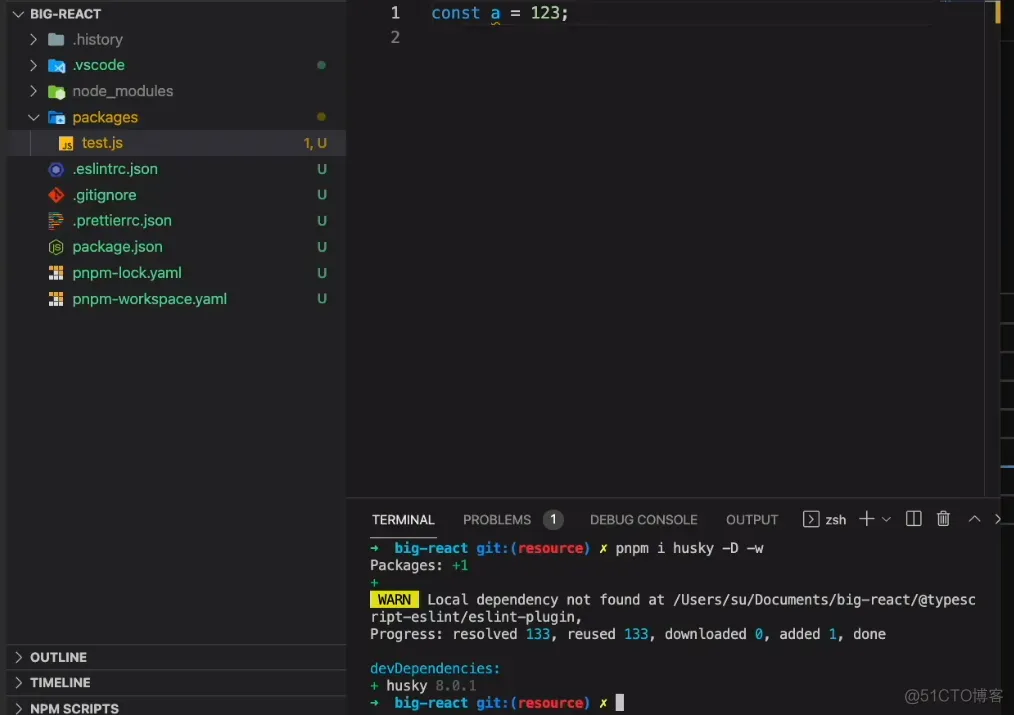Click the git icon beside .gitignore

(56, 195)
